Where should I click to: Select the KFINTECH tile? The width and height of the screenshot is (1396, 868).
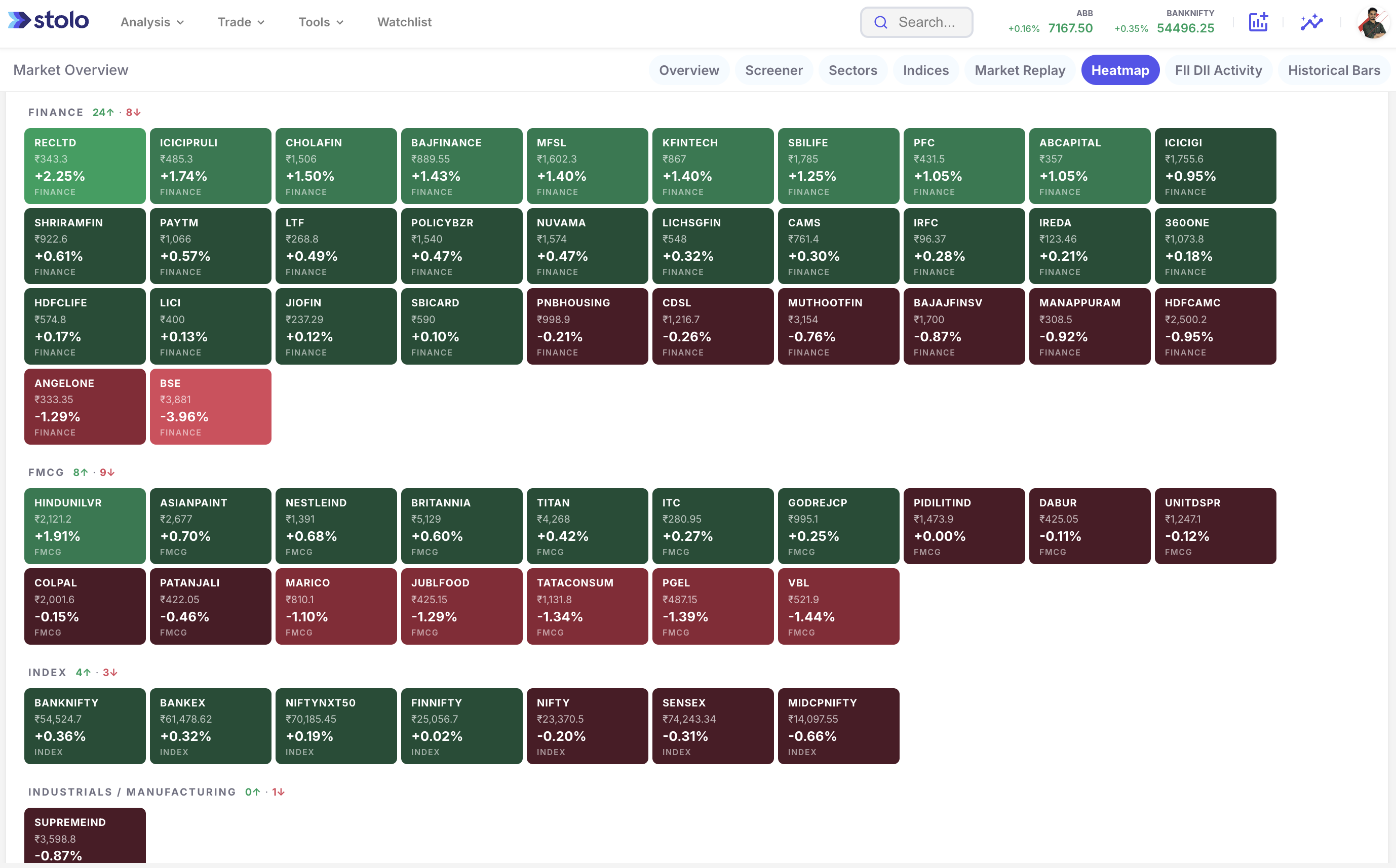[x=713, y=166]
